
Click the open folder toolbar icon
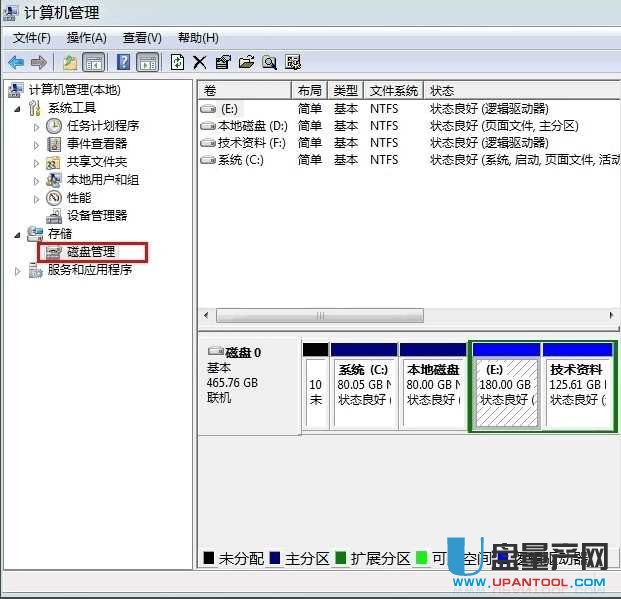[x=246, y=62]
